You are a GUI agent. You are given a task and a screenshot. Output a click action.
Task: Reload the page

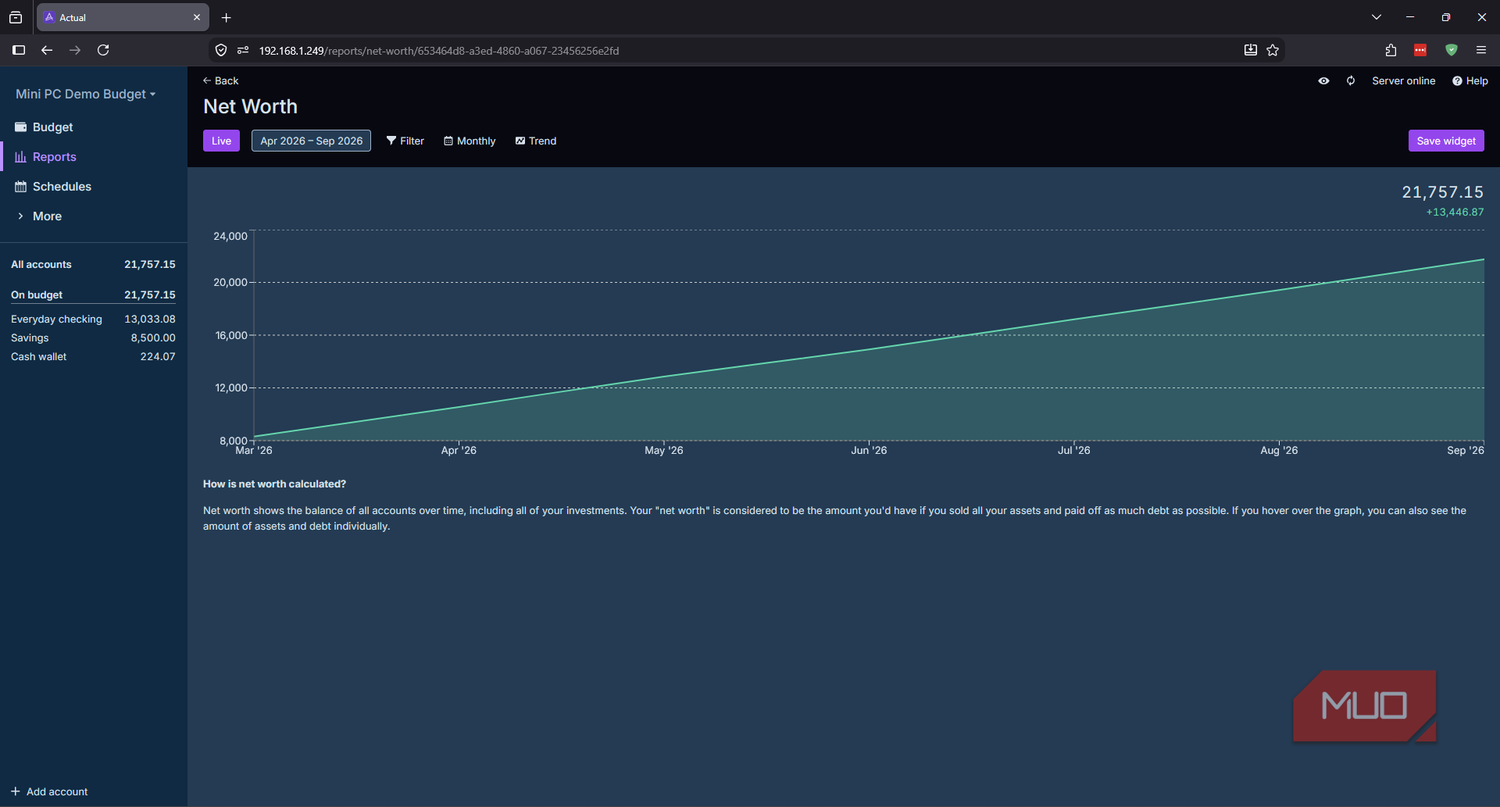pyautogui.click(x=103, y=50)
